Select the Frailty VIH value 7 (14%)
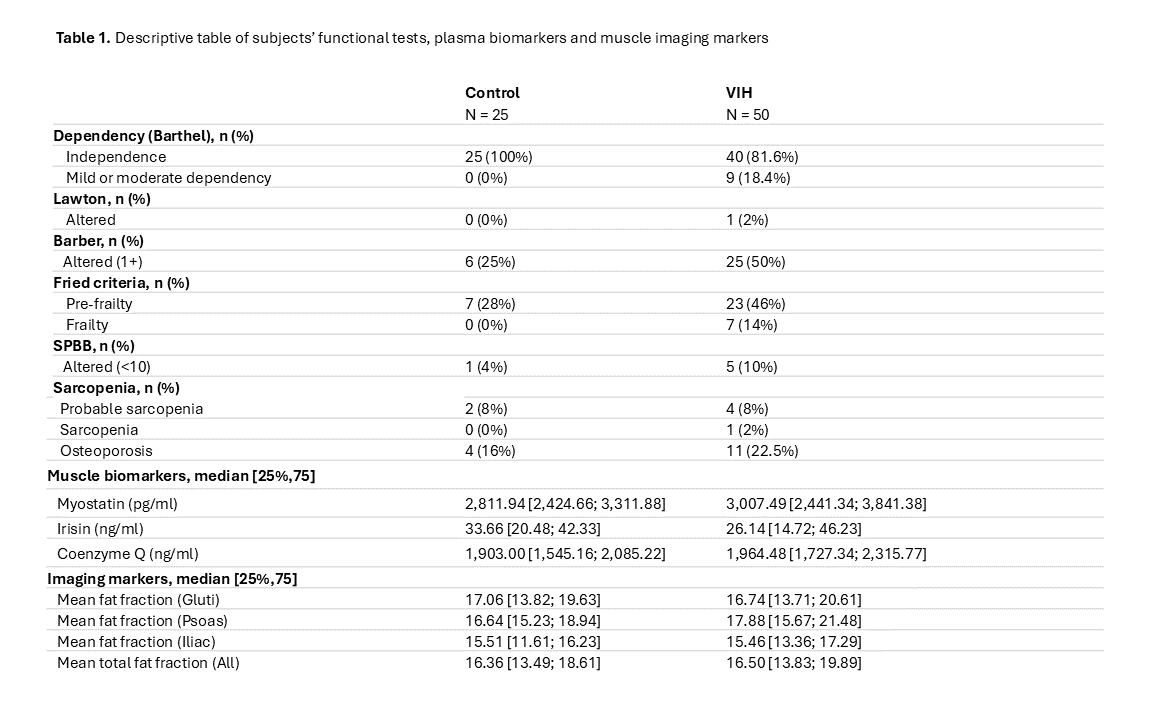The width and height of the screenshot is (1159, 705). [751, 325]
